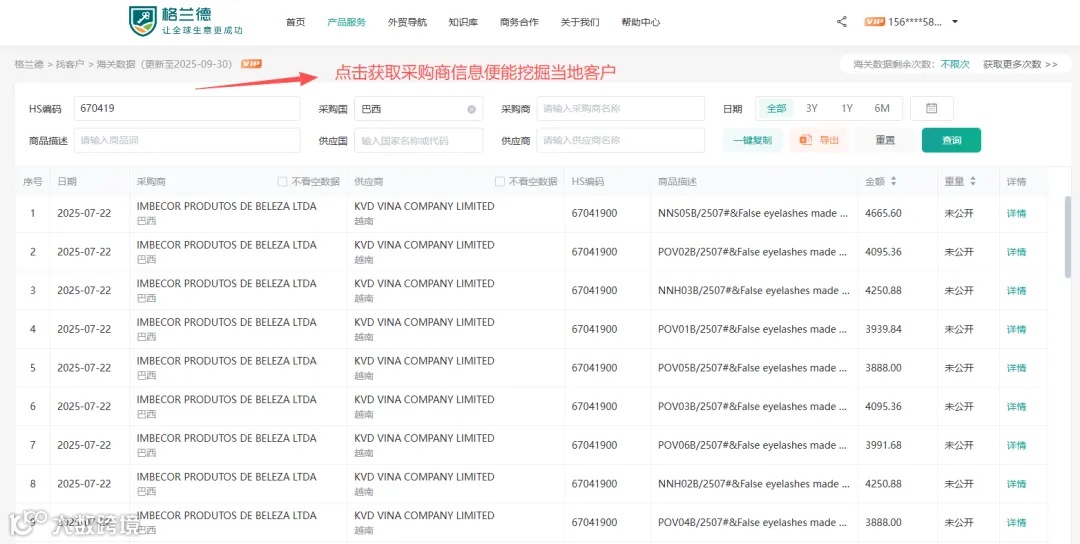Open 详情 for row 5

click(1017, 368)
